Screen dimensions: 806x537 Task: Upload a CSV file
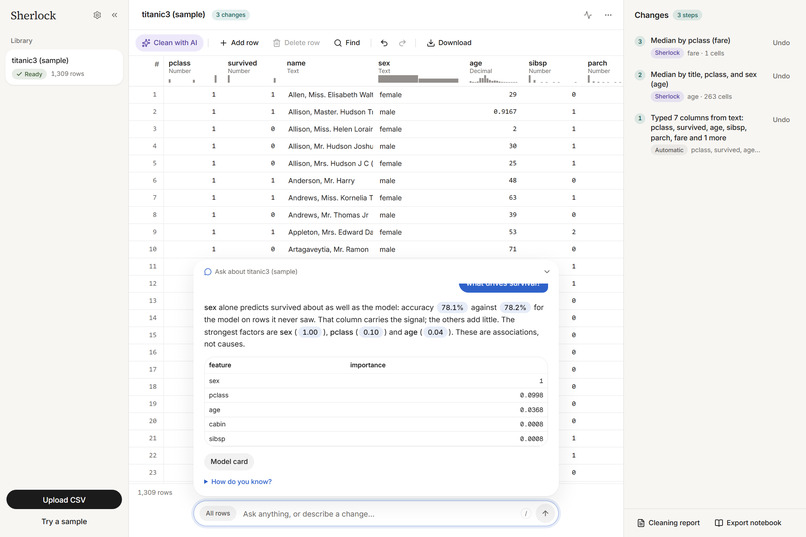(64, 499)
